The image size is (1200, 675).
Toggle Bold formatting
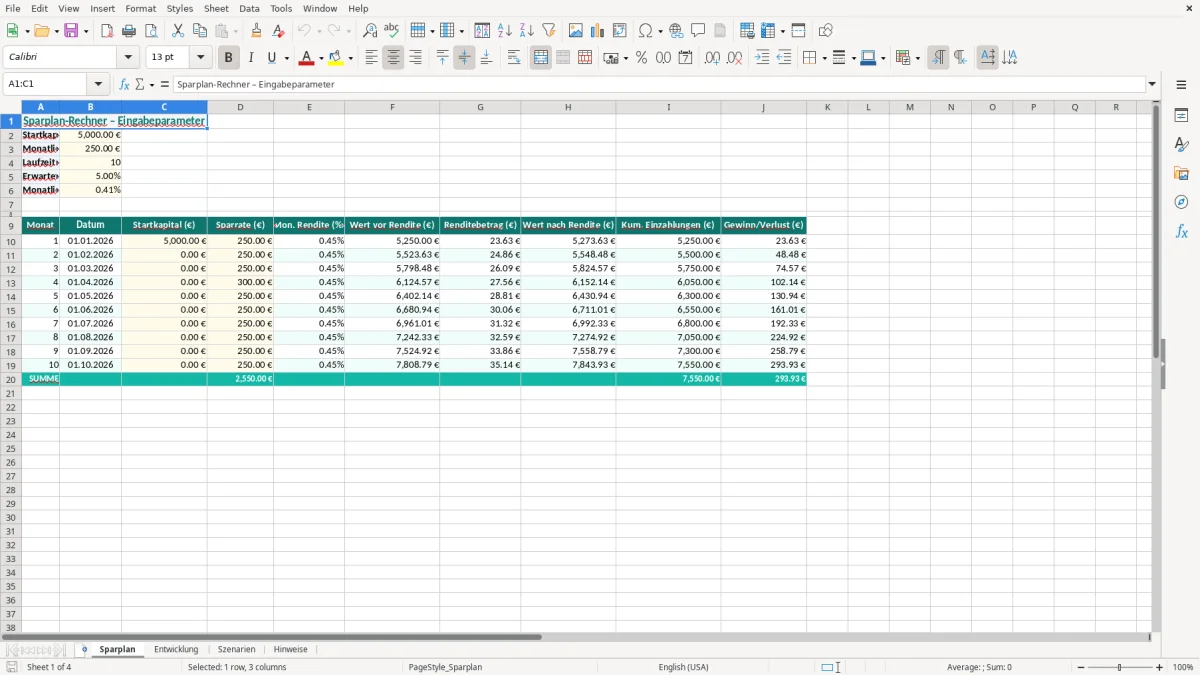pos(229,58)
